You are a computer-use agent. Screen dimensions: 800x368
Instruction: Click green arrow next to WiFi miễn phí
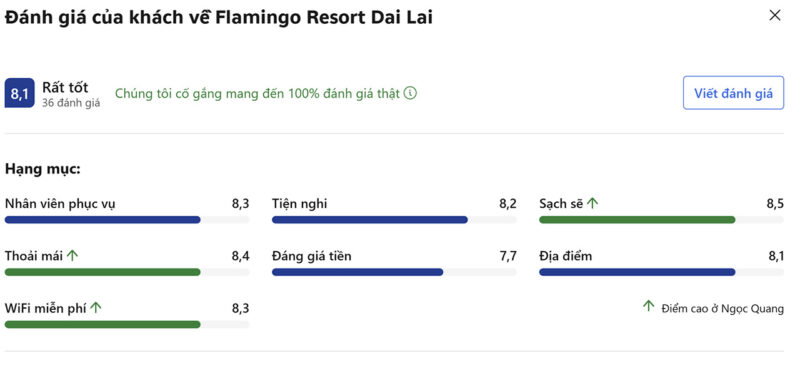pyautogui.click(x=96, y=308)
